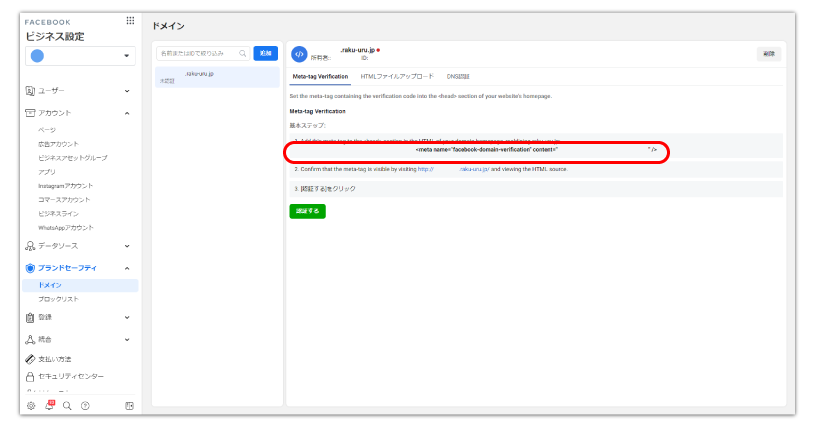Screen dimensions: 820x423
Task: Collapse the アカウント section chevron
Action: 127,113
